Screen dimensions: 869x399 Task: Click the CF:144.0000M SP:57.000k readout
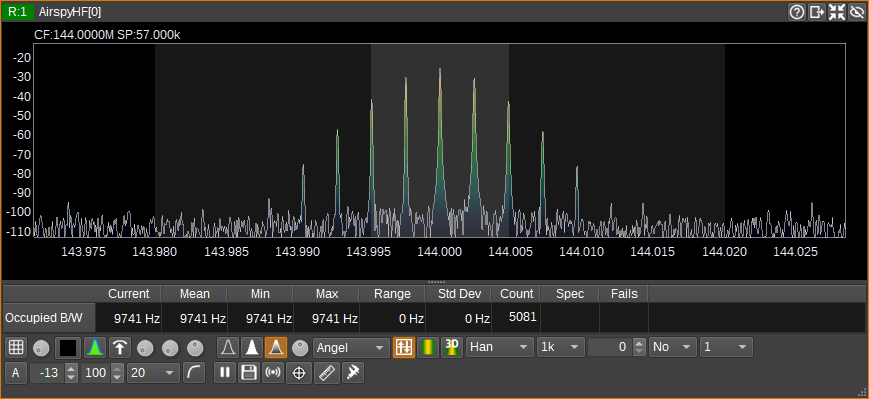(107, 35)
